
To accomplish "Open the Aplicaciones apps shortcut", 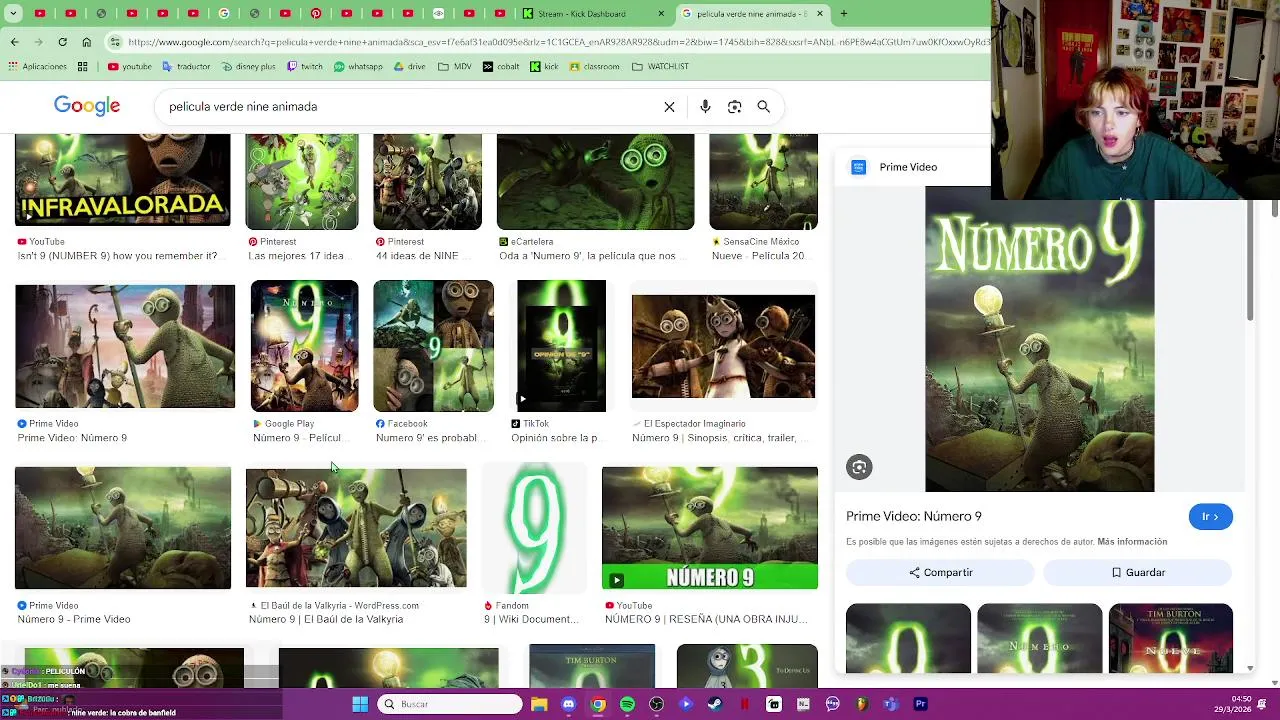I will click(x=37, y=67).
